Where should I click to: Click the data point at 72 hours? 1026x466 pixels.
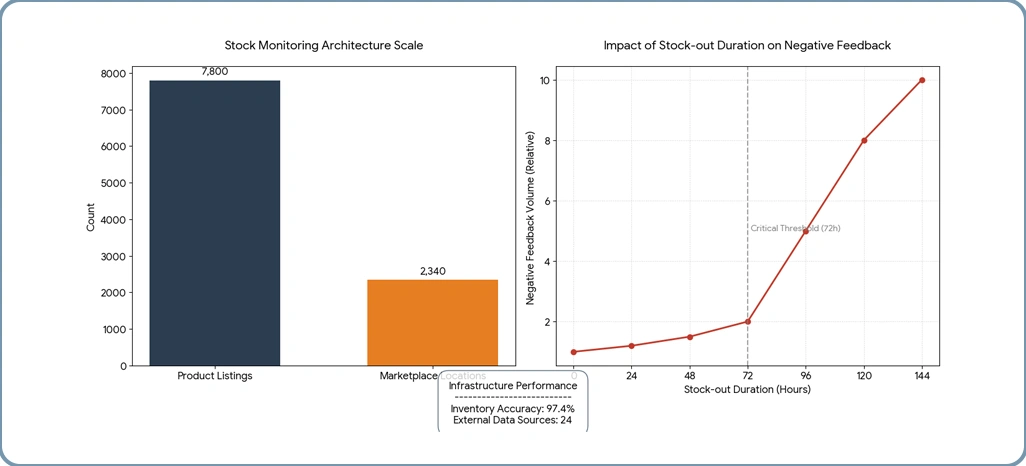point(747,321)
